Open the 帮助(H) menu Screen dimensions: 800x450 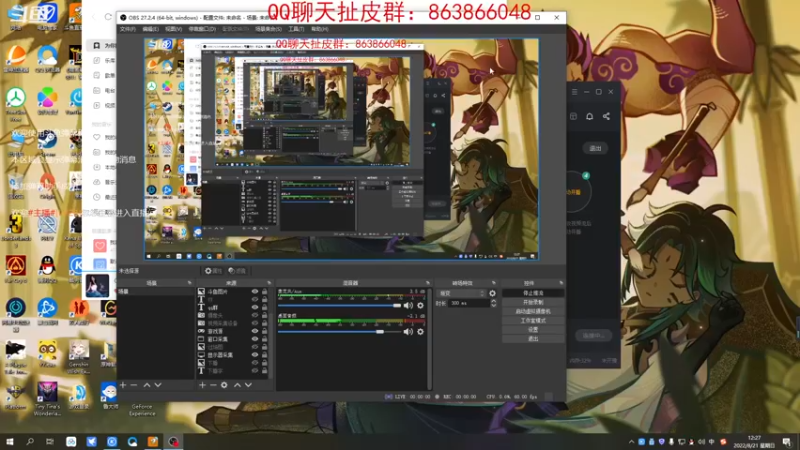pyautogui.click(x=319, y=29)
